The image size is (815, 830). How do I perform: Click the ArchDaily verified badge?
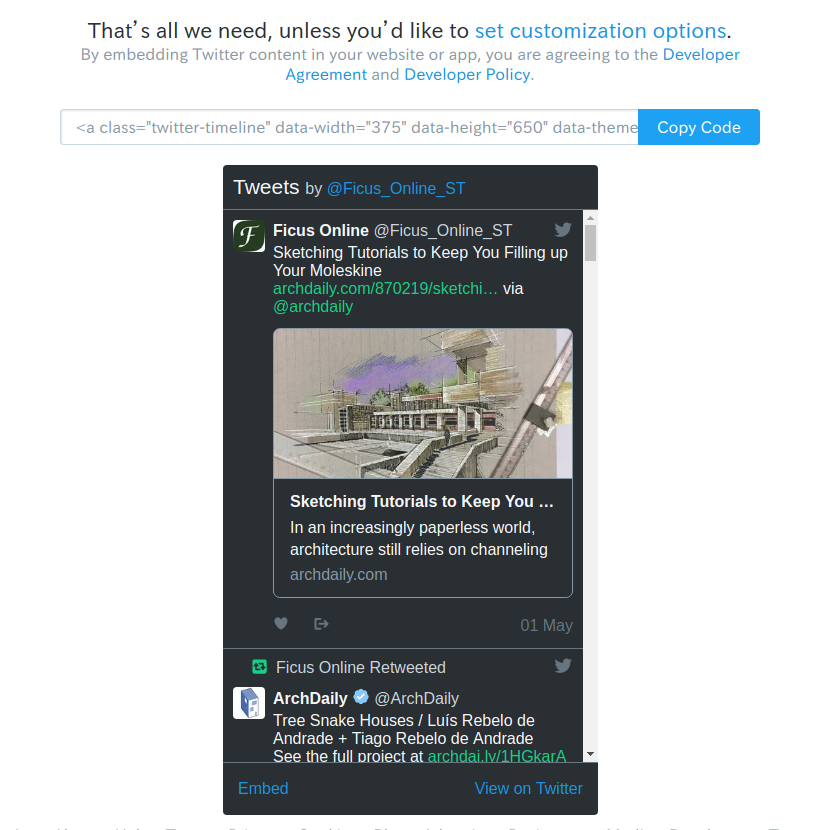coord(361,697)
